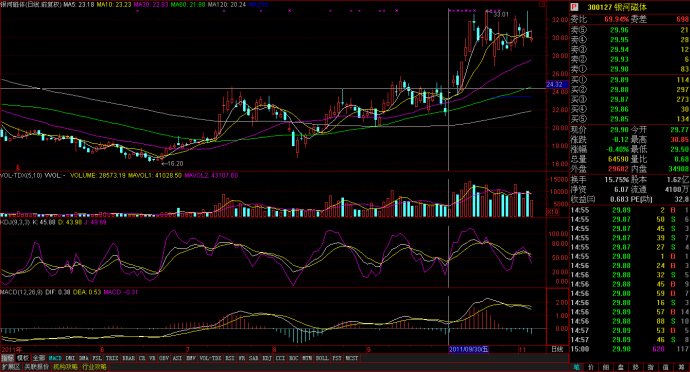Switch to the DMI indicator
Viewport: 690px width, 372px height.
coord(70,358)
